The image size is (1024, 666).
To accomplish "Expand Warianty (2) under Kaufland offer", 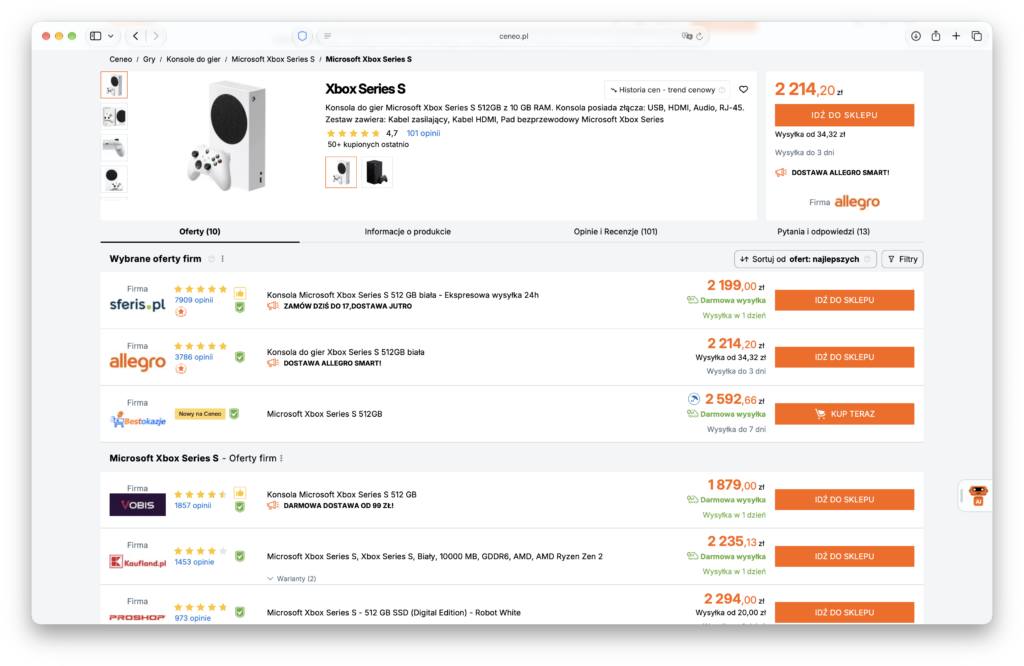I will [291, 579].
